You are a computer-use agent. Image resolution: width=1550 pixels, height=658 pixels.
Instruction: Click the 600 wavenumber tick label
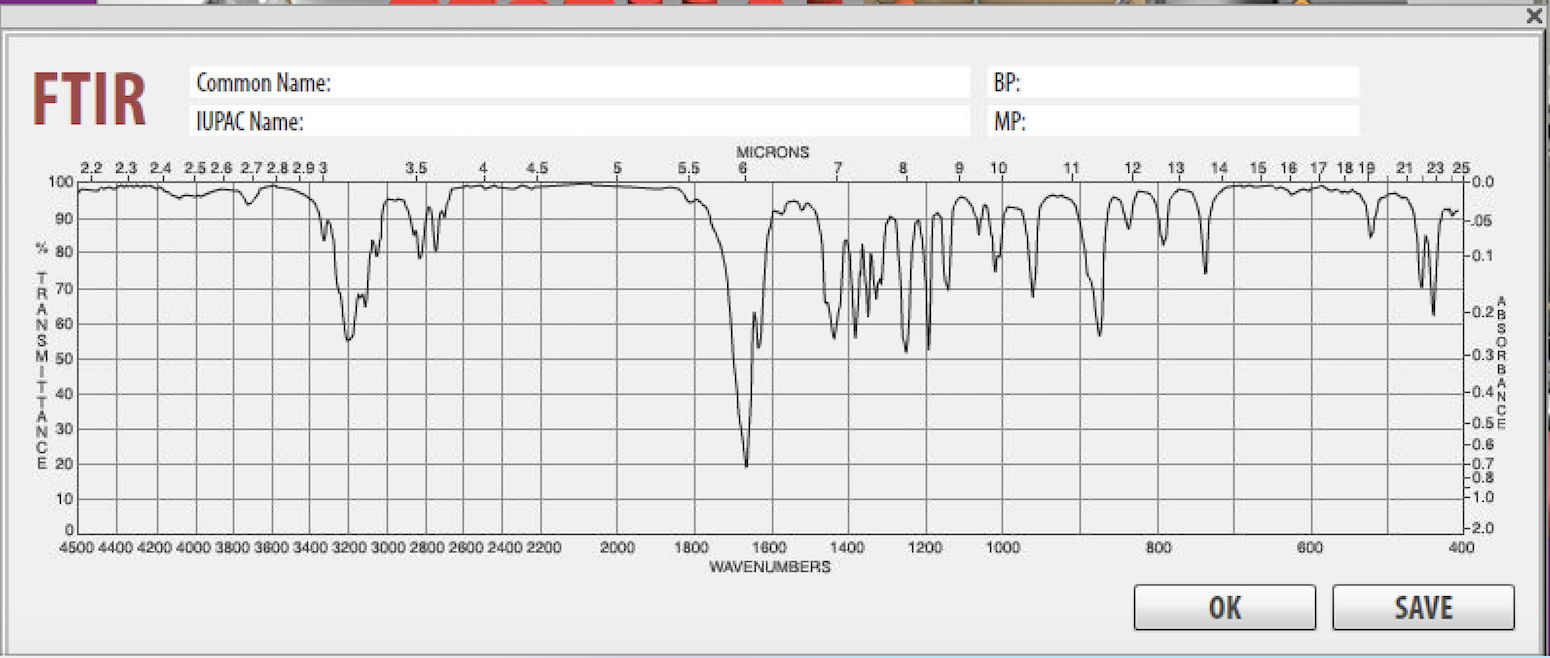[x=1310, y=548]
